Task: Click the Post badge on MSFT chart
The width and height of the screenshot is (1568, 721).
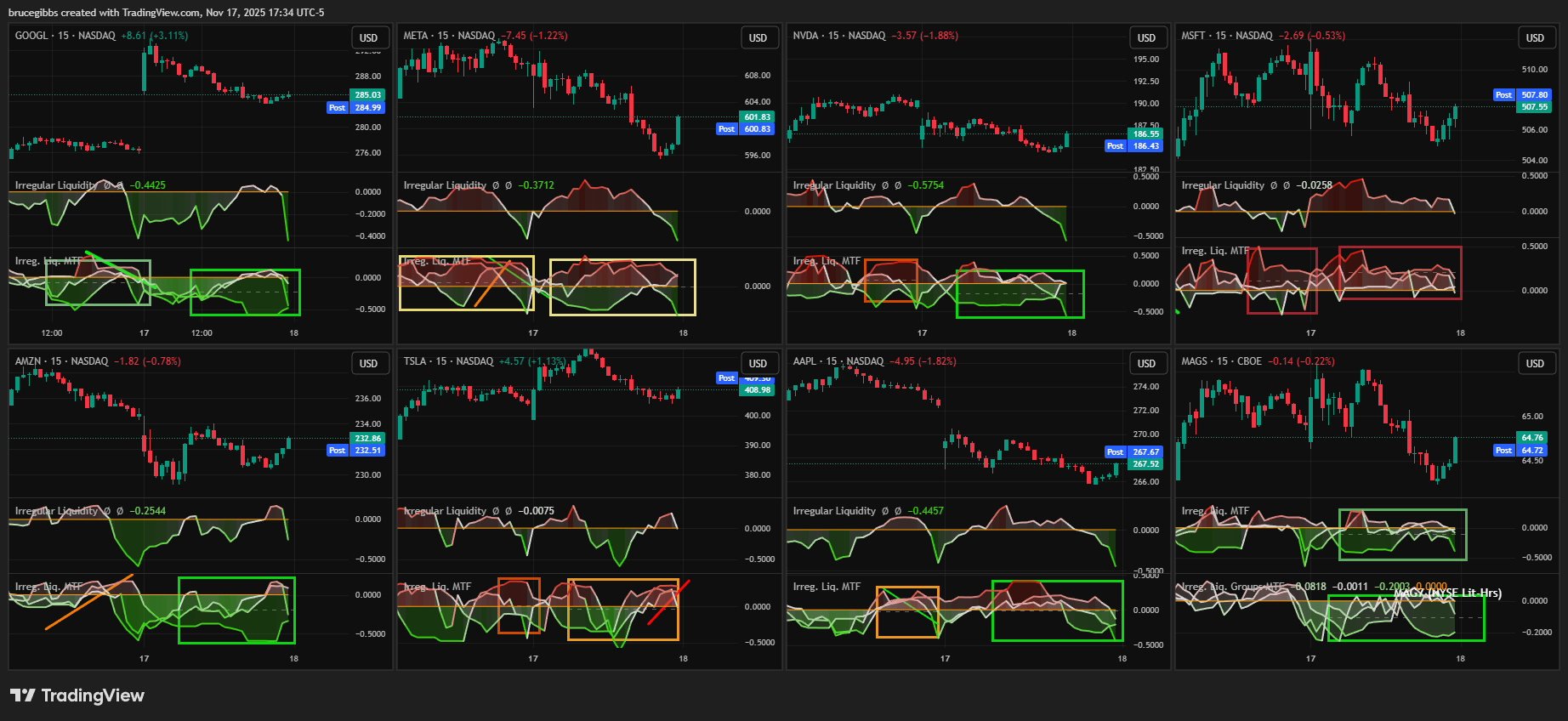Action: coord(1503,95)
